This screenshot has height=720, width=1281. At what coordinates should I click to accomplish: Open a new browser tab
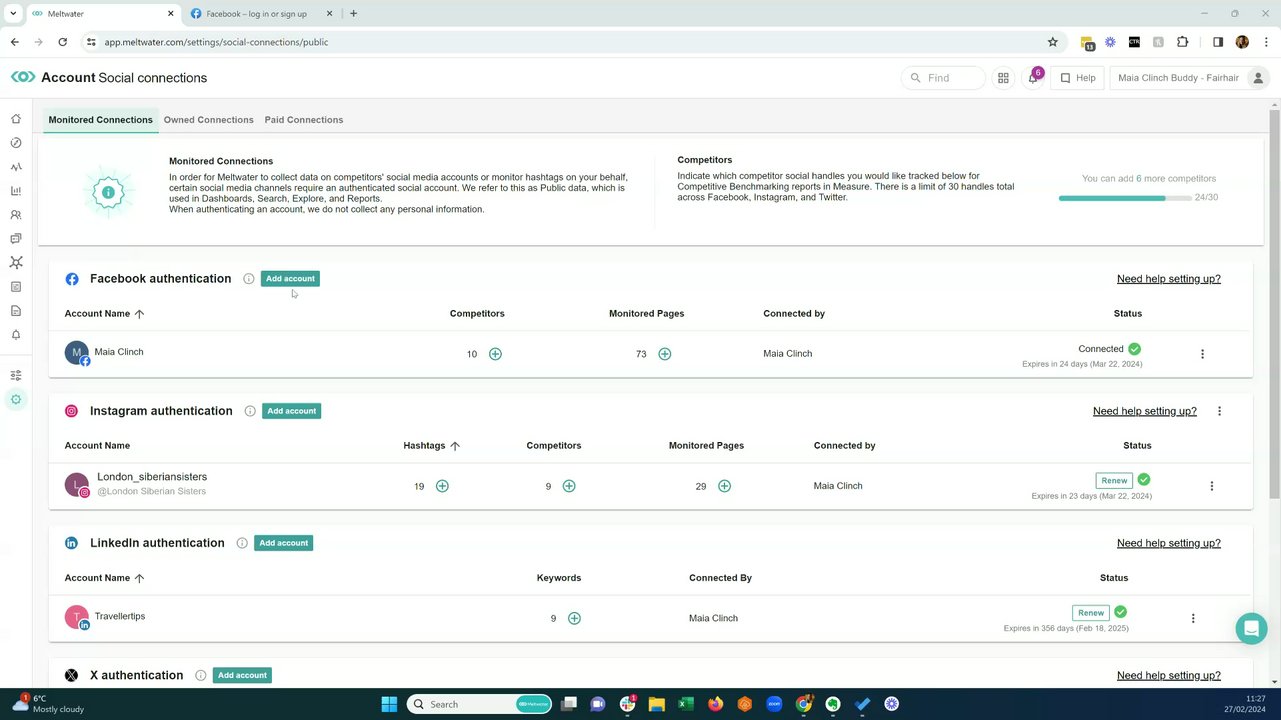click(353, 14)
